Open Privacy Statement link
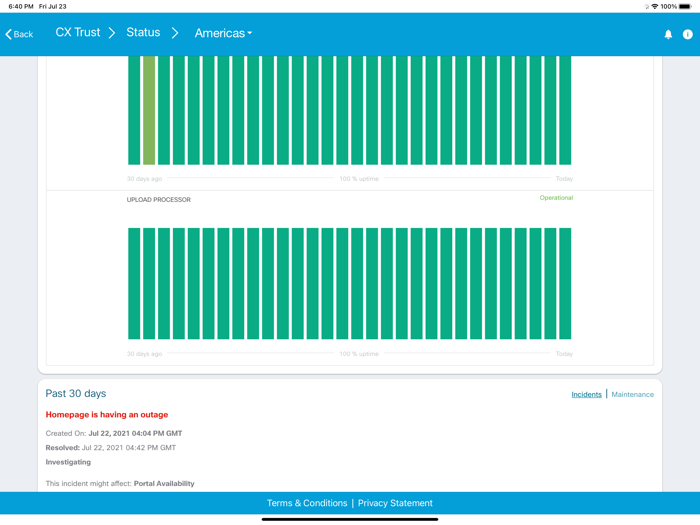700x525 pixels. pos(395,503)
